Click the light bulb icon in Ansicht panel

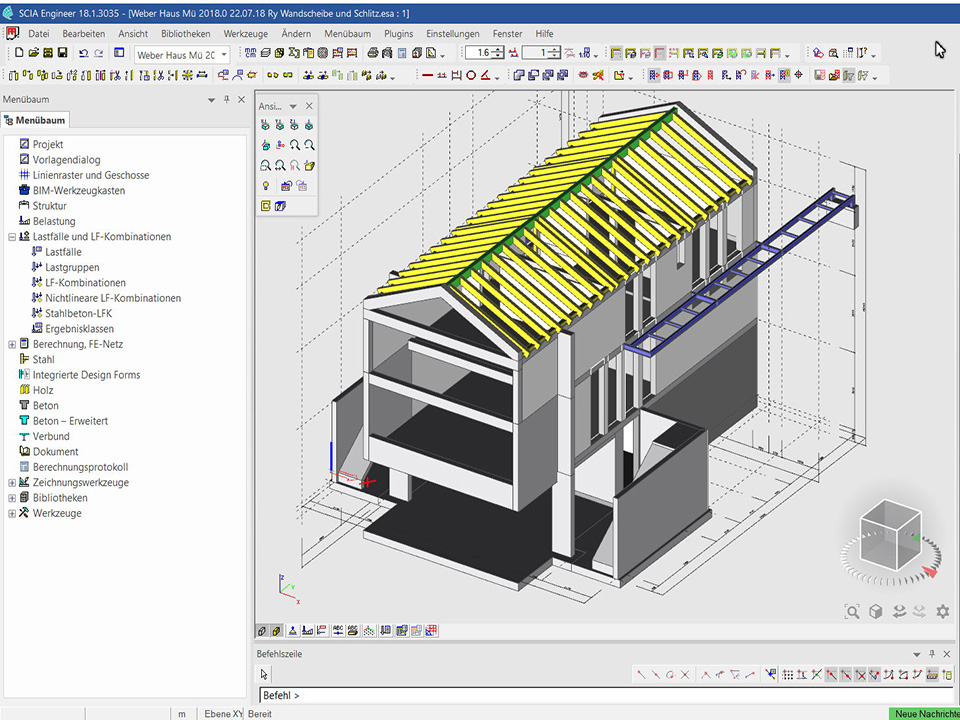click(x=265, y=185)
